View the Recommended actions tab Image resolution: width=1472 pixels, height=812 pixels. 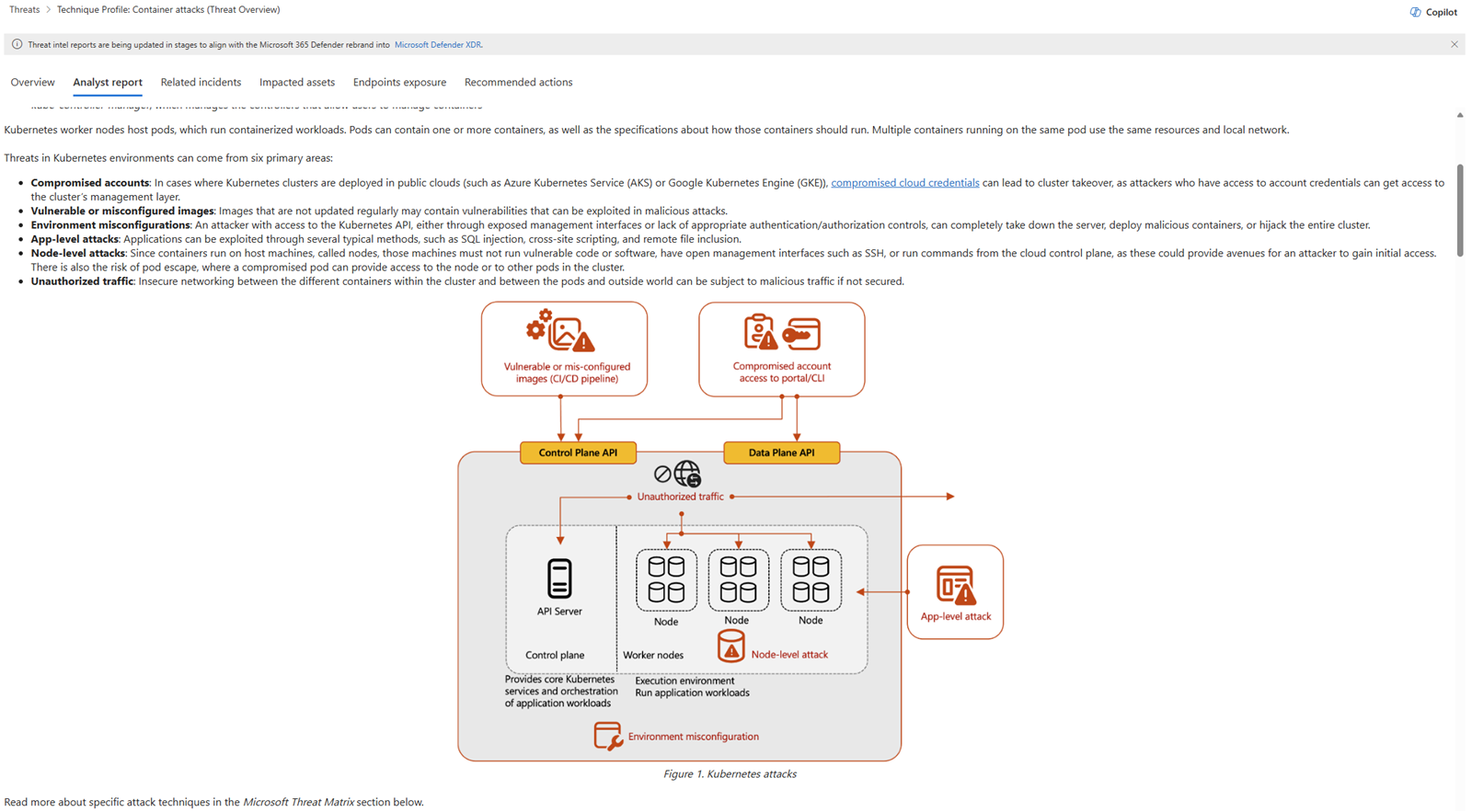(x=518, y=82)
